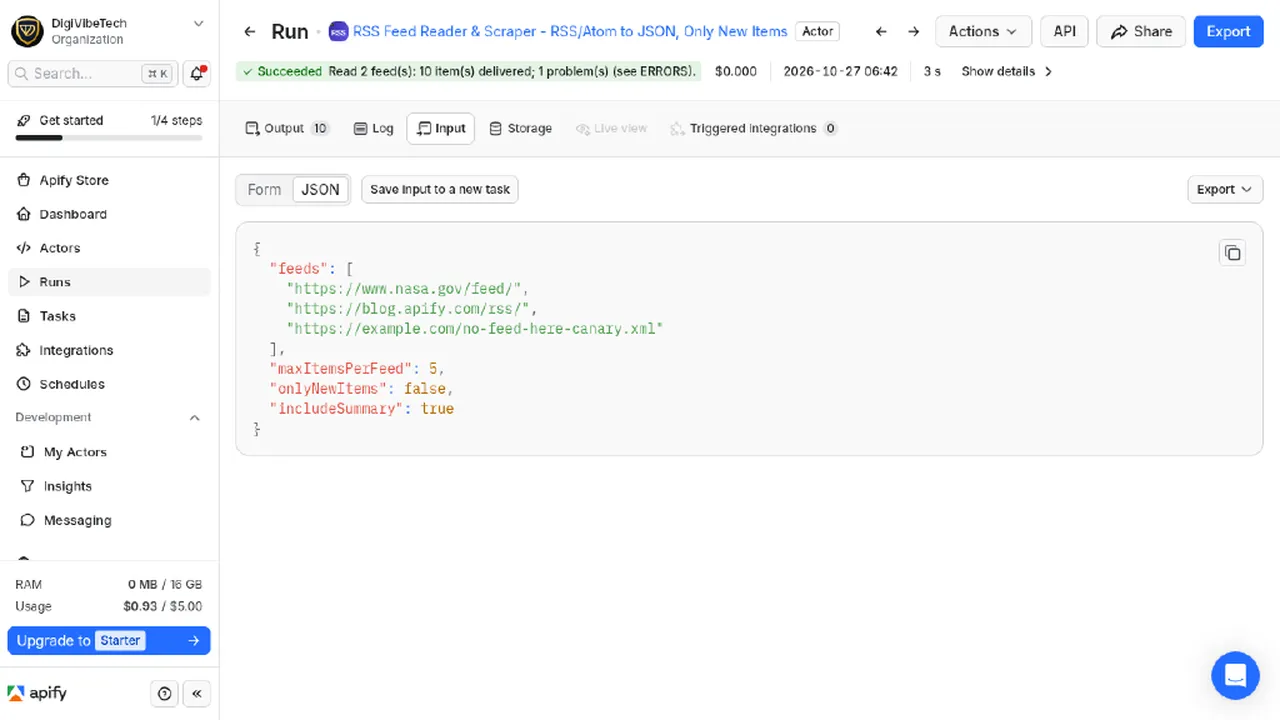Open Schedules in the sidebar
The width and height of the screenshot is (1280, 720).
(x=109, y=384)
